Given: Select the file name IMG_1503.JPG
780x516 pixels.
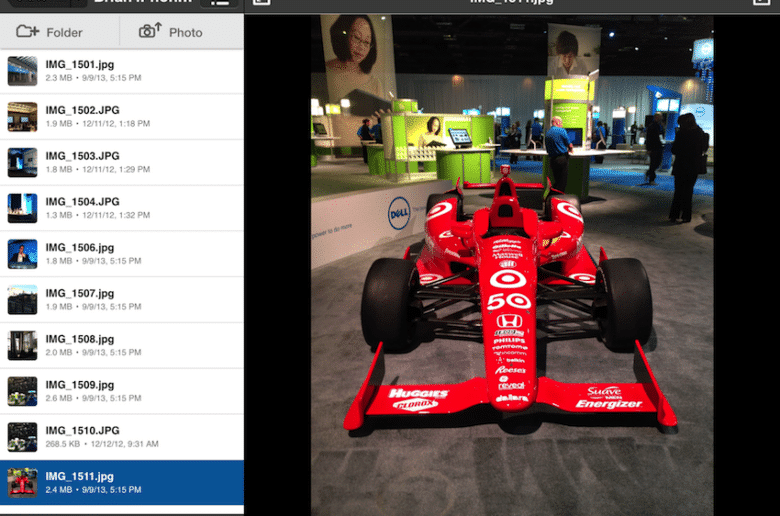Looking at the screenshot, I should pos(83,156).
